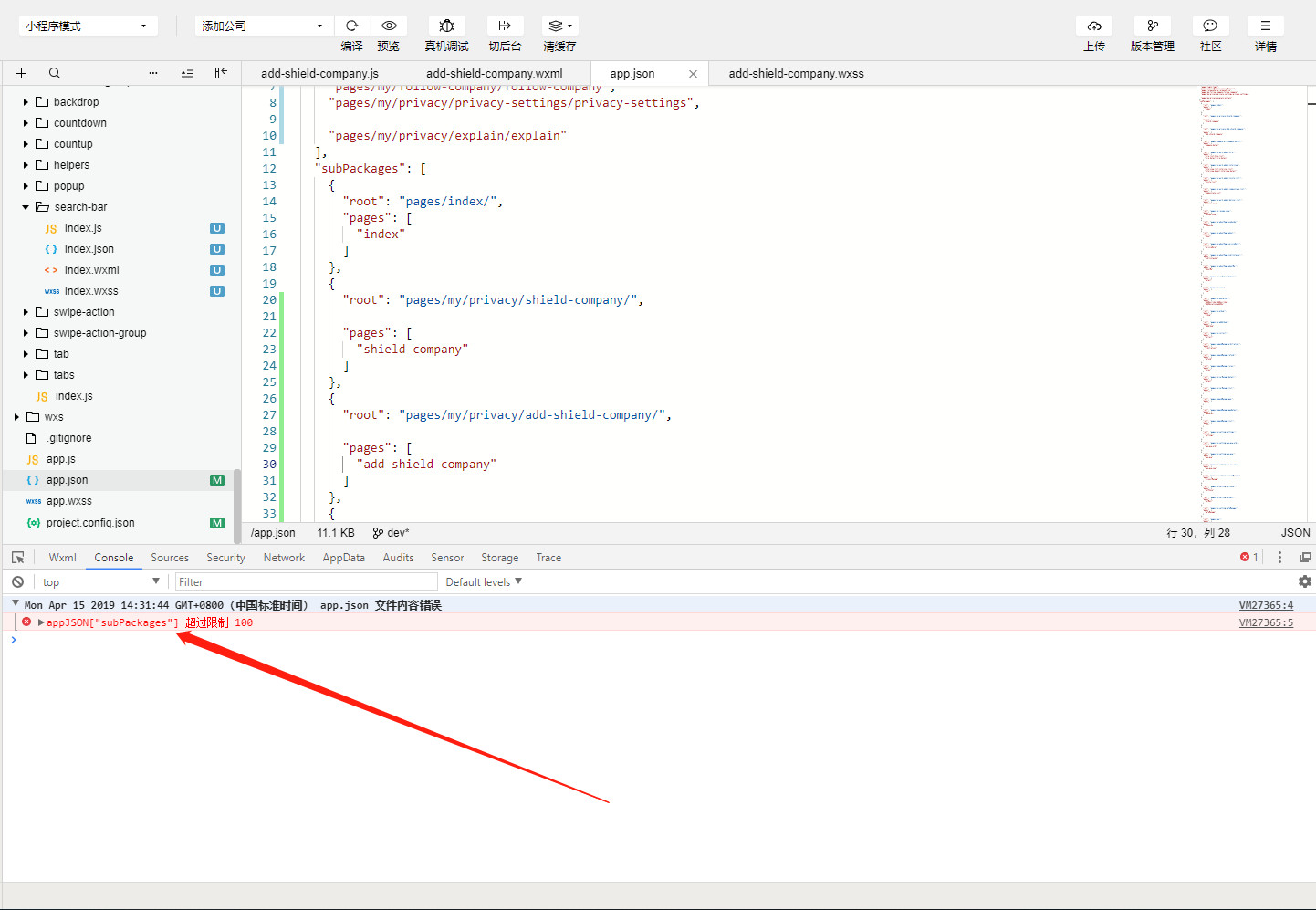The image size is (1316, 910).
Task: Open the Default levels dropdown
Action: click(x=484, y=581)
